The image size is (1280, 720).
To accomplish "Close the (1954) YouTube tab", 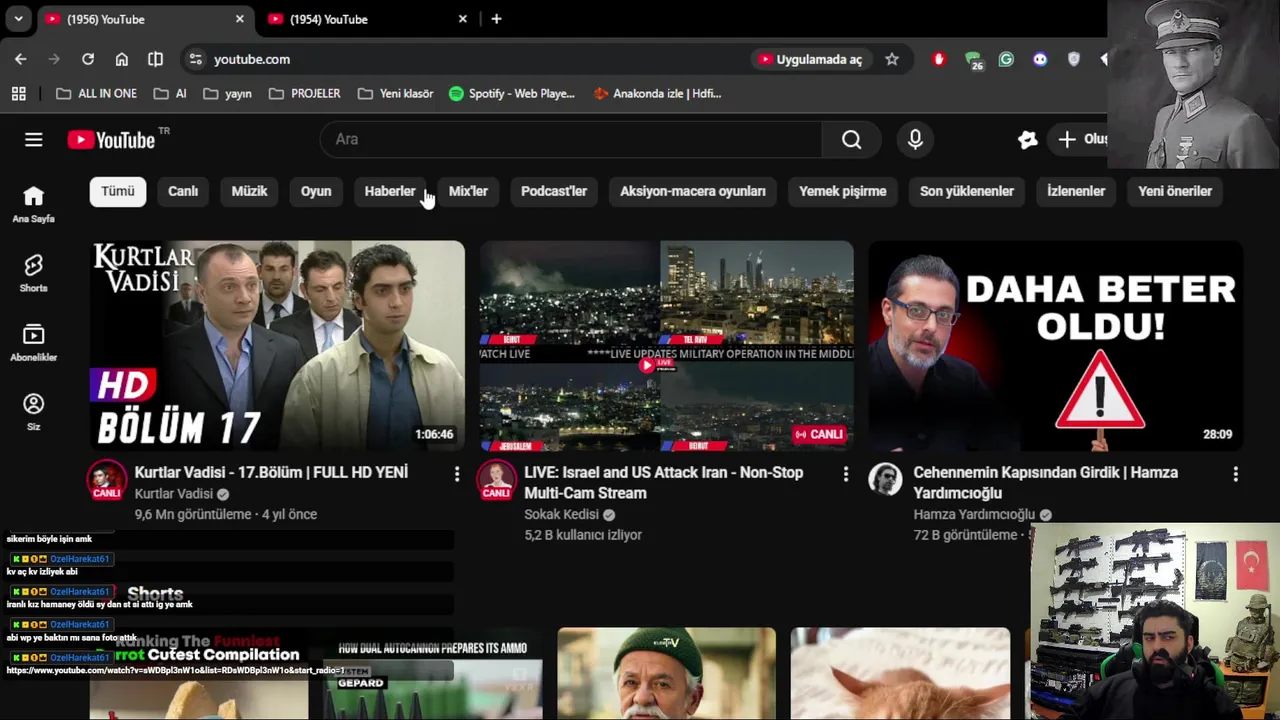I will coord(463,19).
